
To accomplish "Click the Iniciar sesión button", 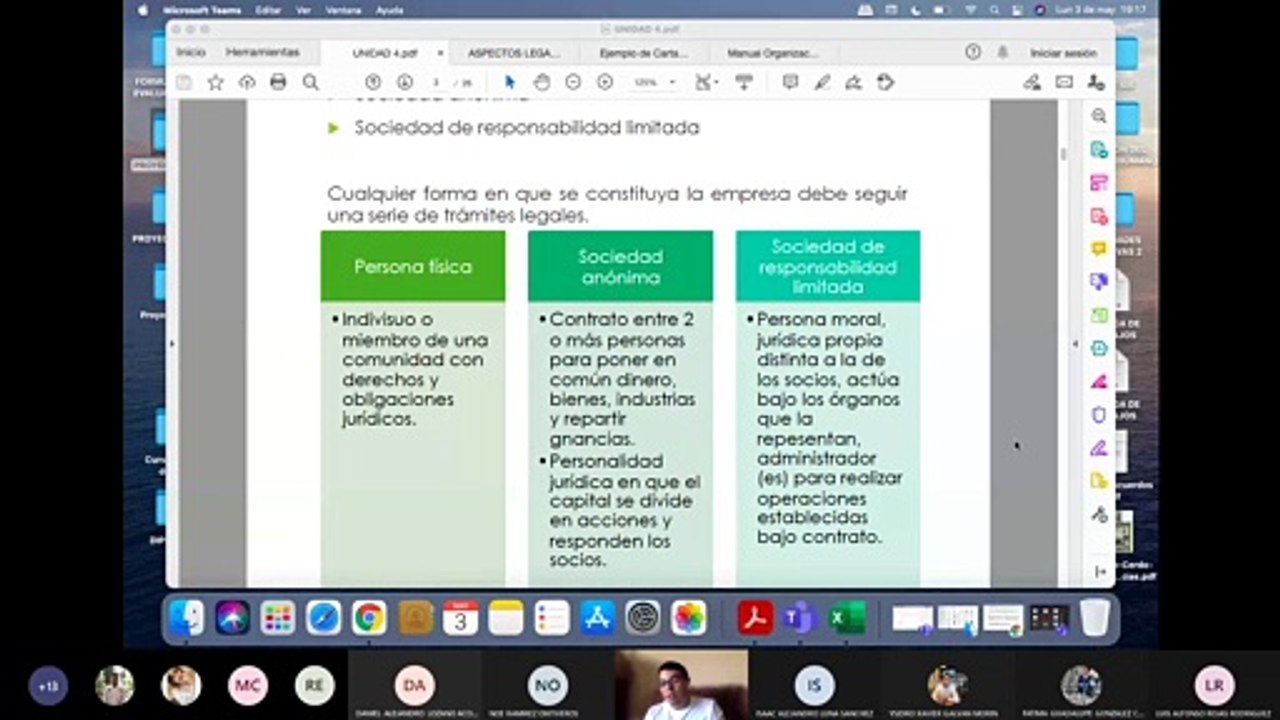I will pos(1063,53).
